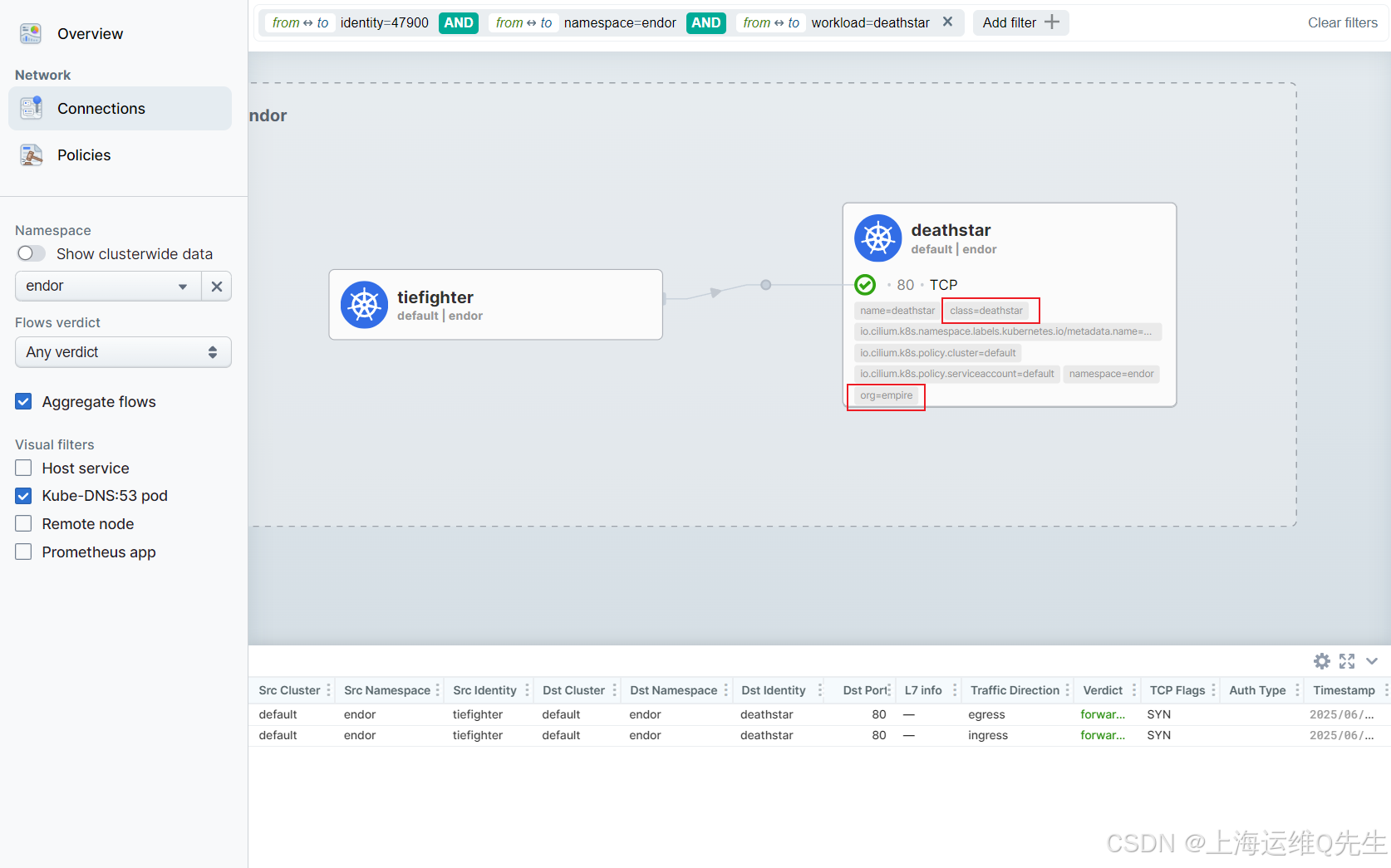Open the Overview page icon
The height and width of the screenshot is (868, 1391).
coord(31,33)
